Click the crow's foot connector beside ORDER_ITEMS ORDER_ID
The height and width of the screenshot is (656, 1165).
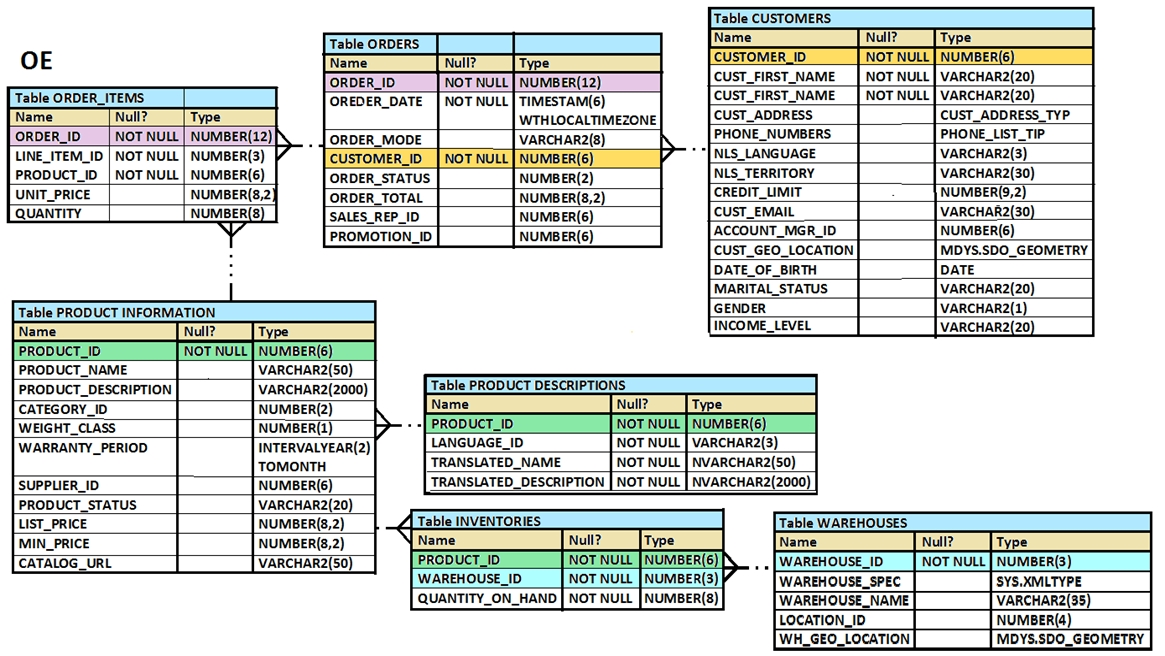tap(286, 145)
